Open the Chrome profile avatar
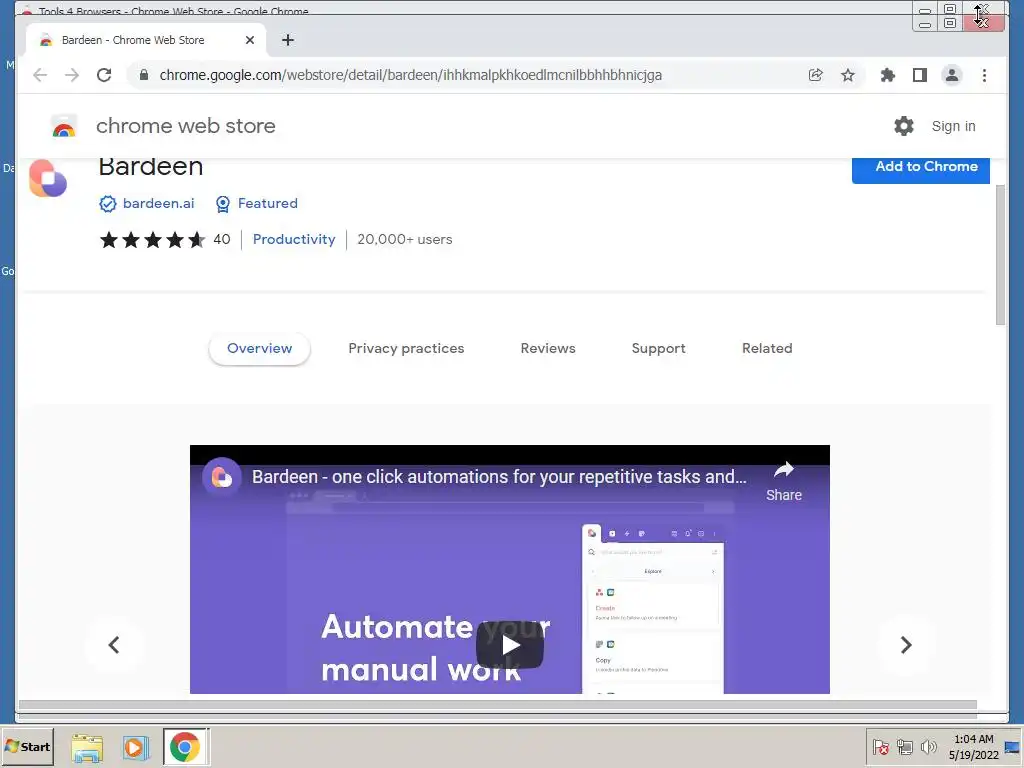1024x768 pixels. (952, 75)
